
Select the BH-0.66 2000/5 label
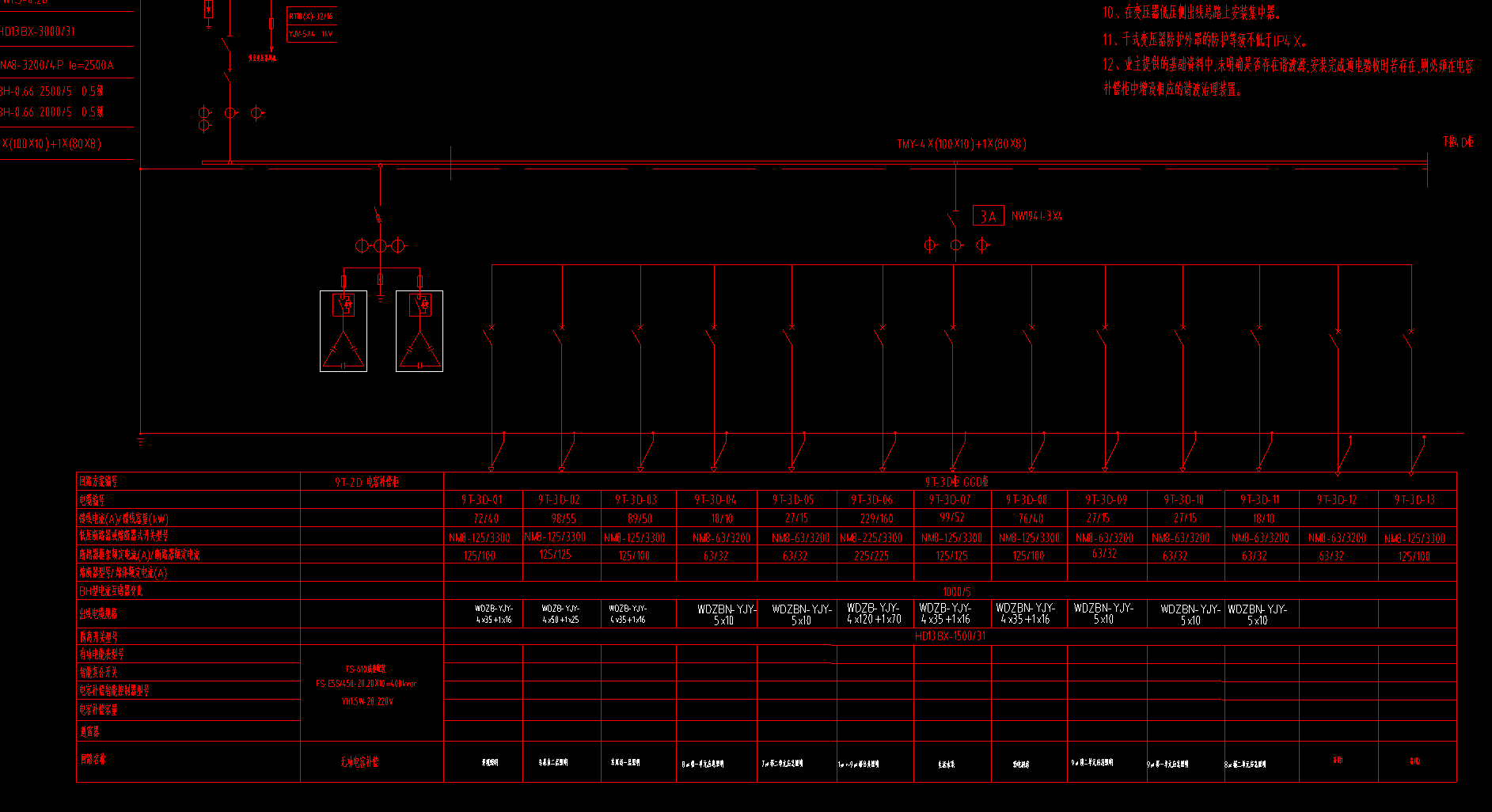pos(51,112)
